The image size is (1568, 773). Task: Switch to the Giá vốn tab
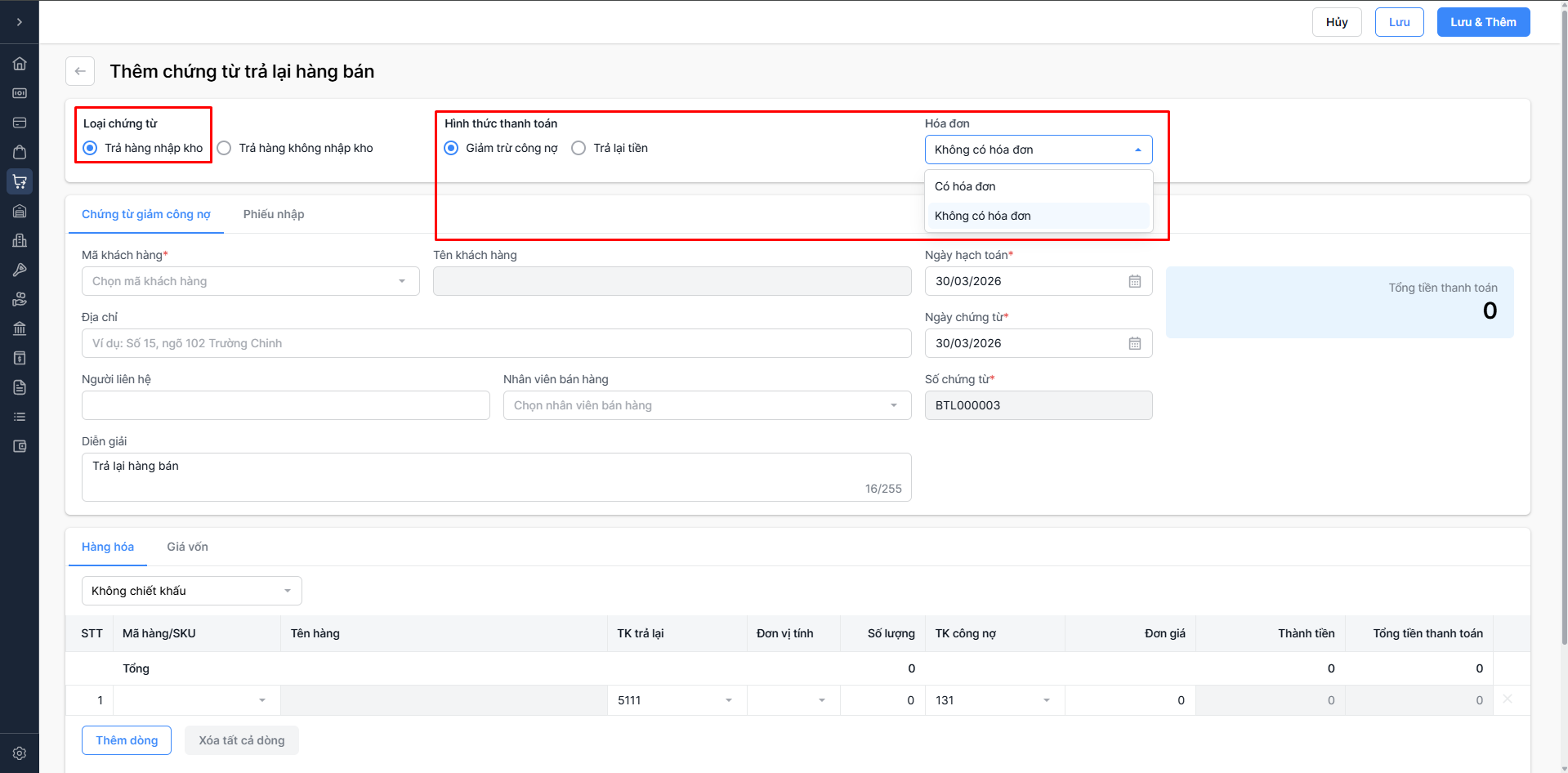pos(187,547)
